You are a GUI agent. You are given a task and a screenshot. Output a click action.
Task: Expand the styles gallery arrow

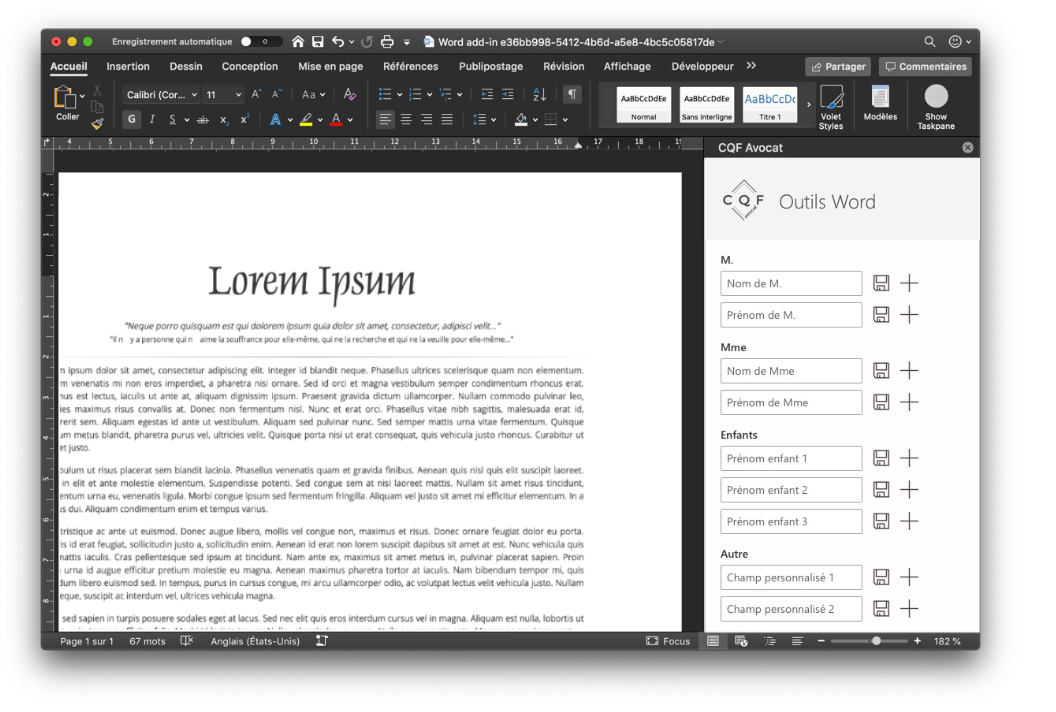[809, 104]
